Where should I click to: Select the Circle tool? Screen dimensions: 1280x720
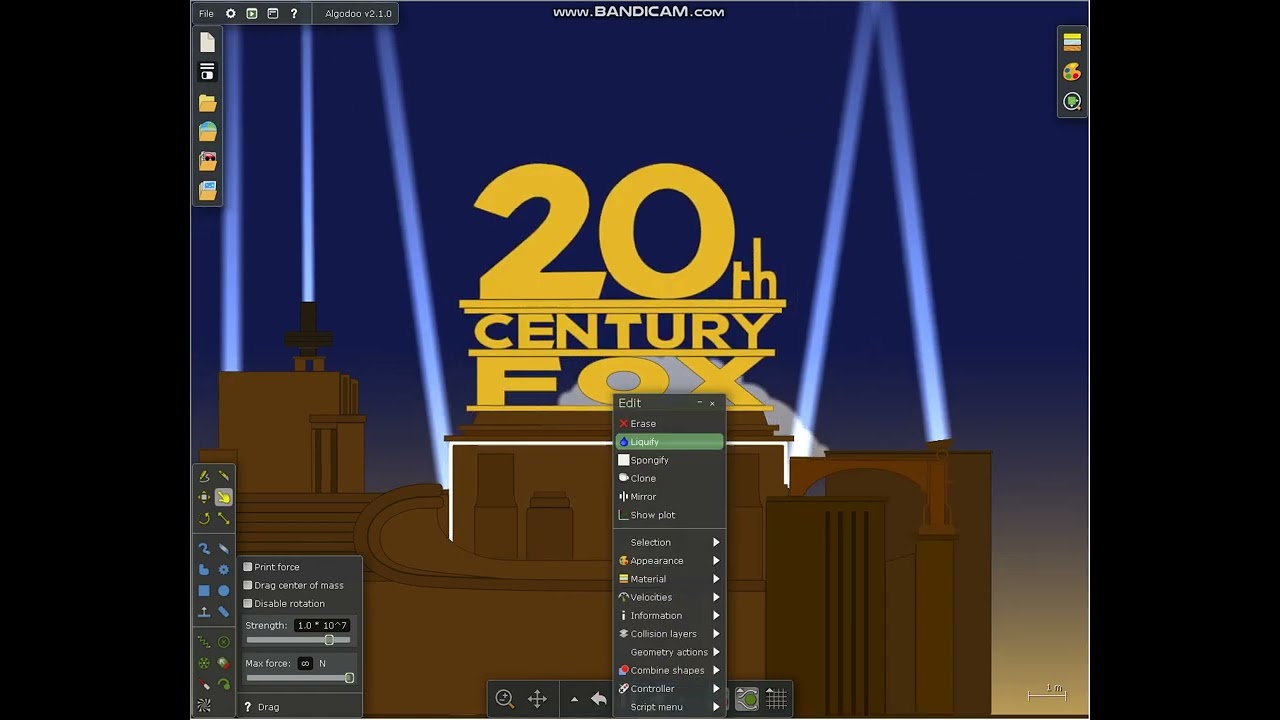click(223, 590)
